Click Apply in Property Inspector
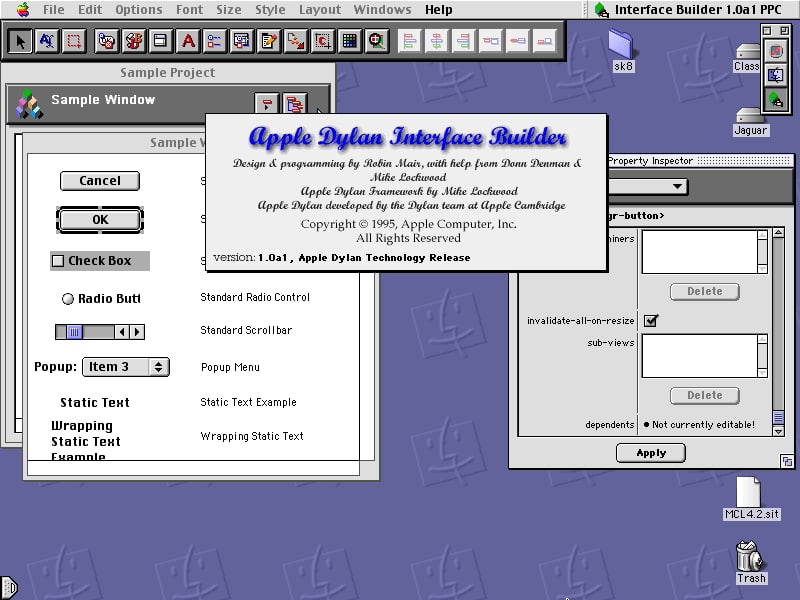 (651, 453)
